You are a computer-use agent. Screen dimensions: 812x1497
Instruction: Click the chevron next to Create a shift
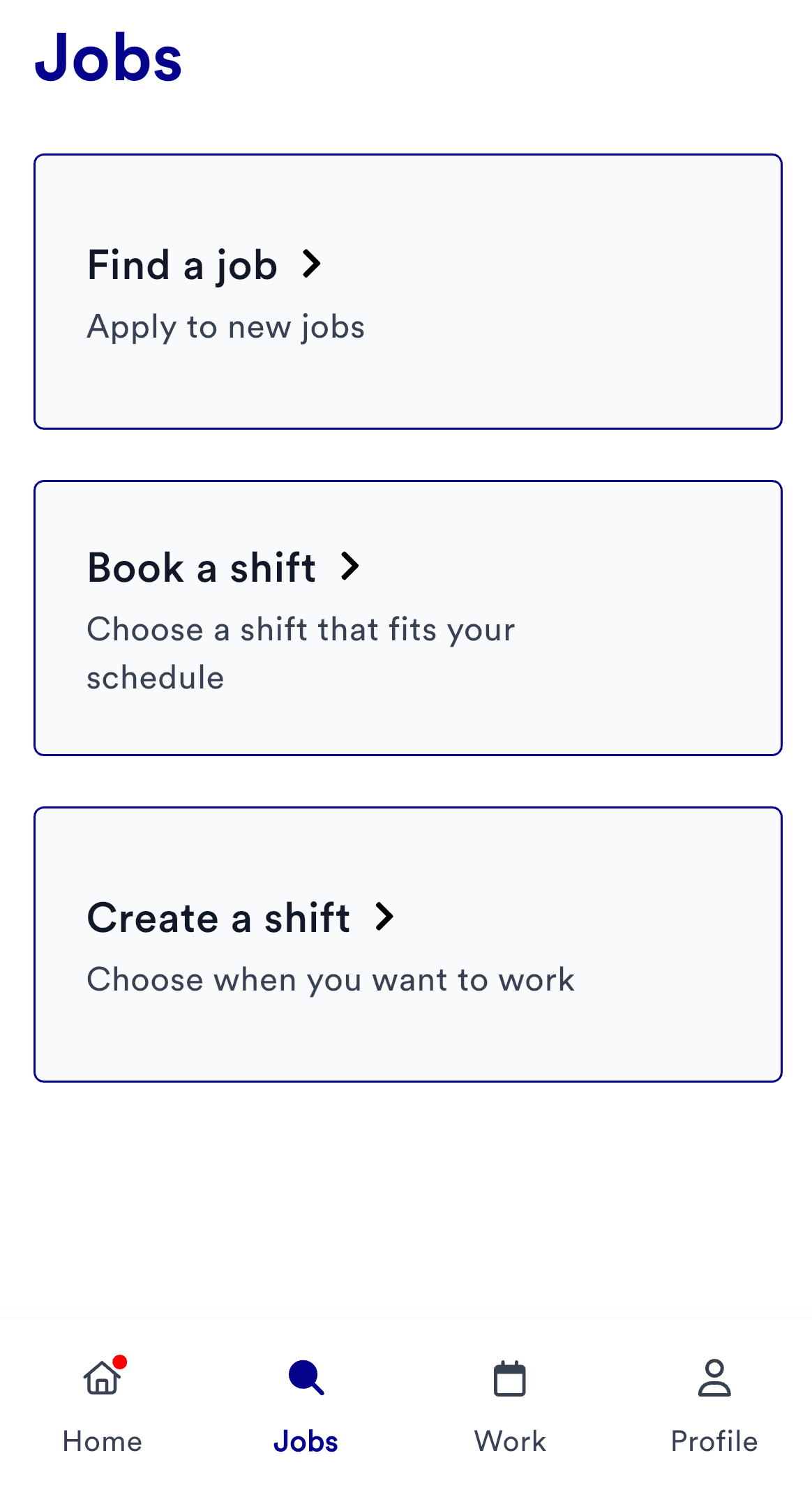(384, 917)
